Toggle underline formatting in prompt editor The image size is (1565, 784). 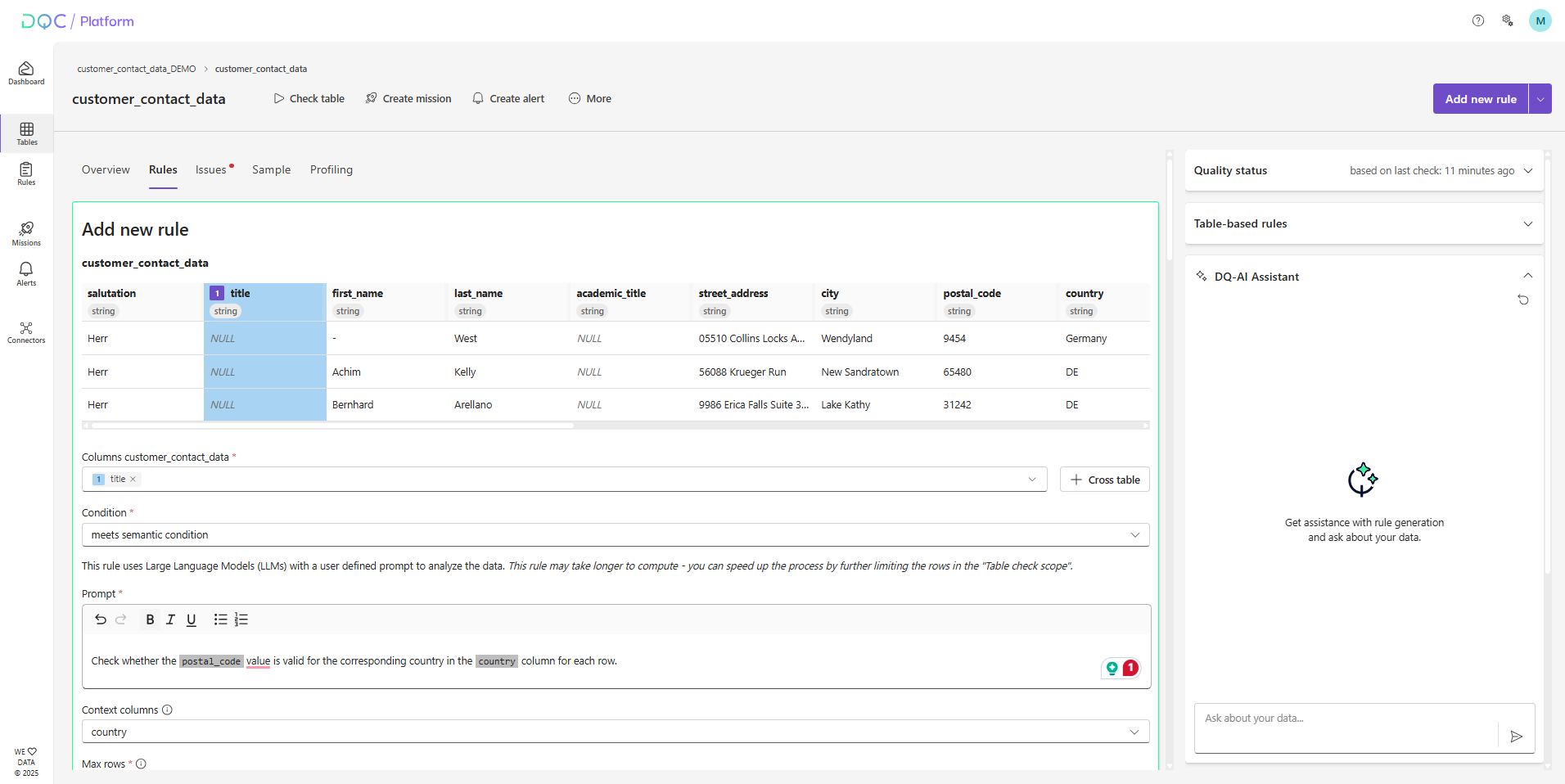tap(191, 620)
